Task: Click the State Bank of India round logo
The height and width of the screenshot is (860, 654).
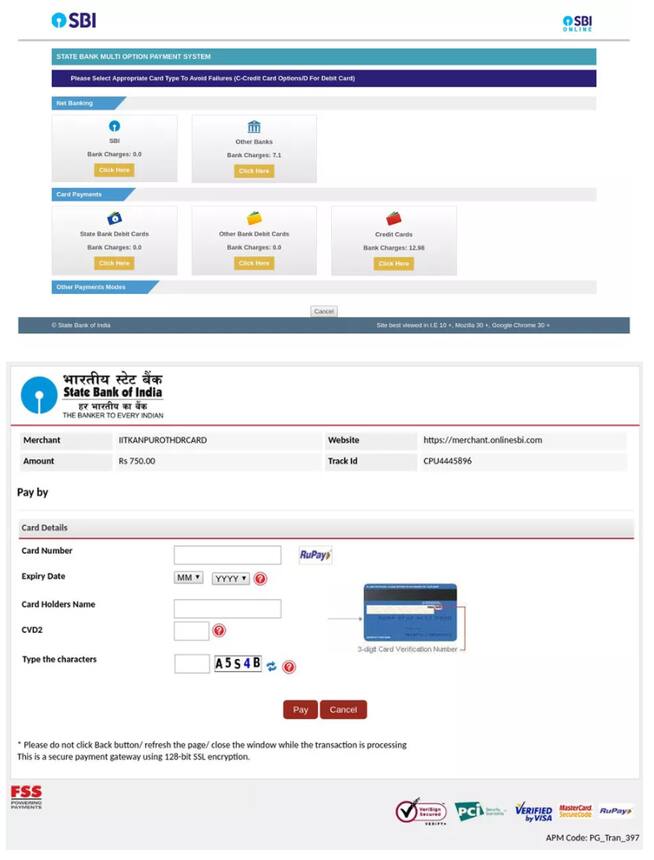Action: 39,394
